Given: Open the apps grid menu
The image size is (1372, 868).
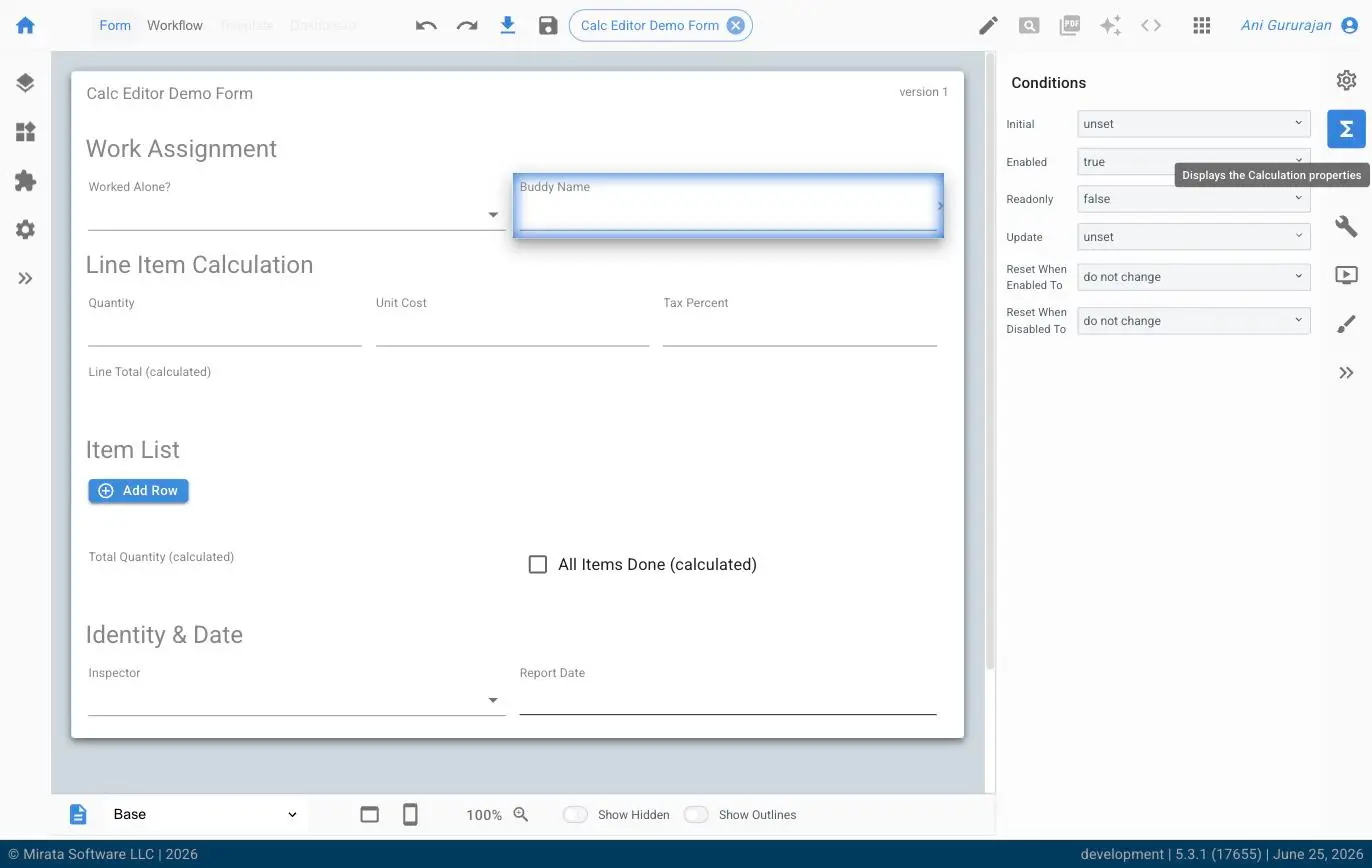Looking at the screenshot, I should 1202,25.
